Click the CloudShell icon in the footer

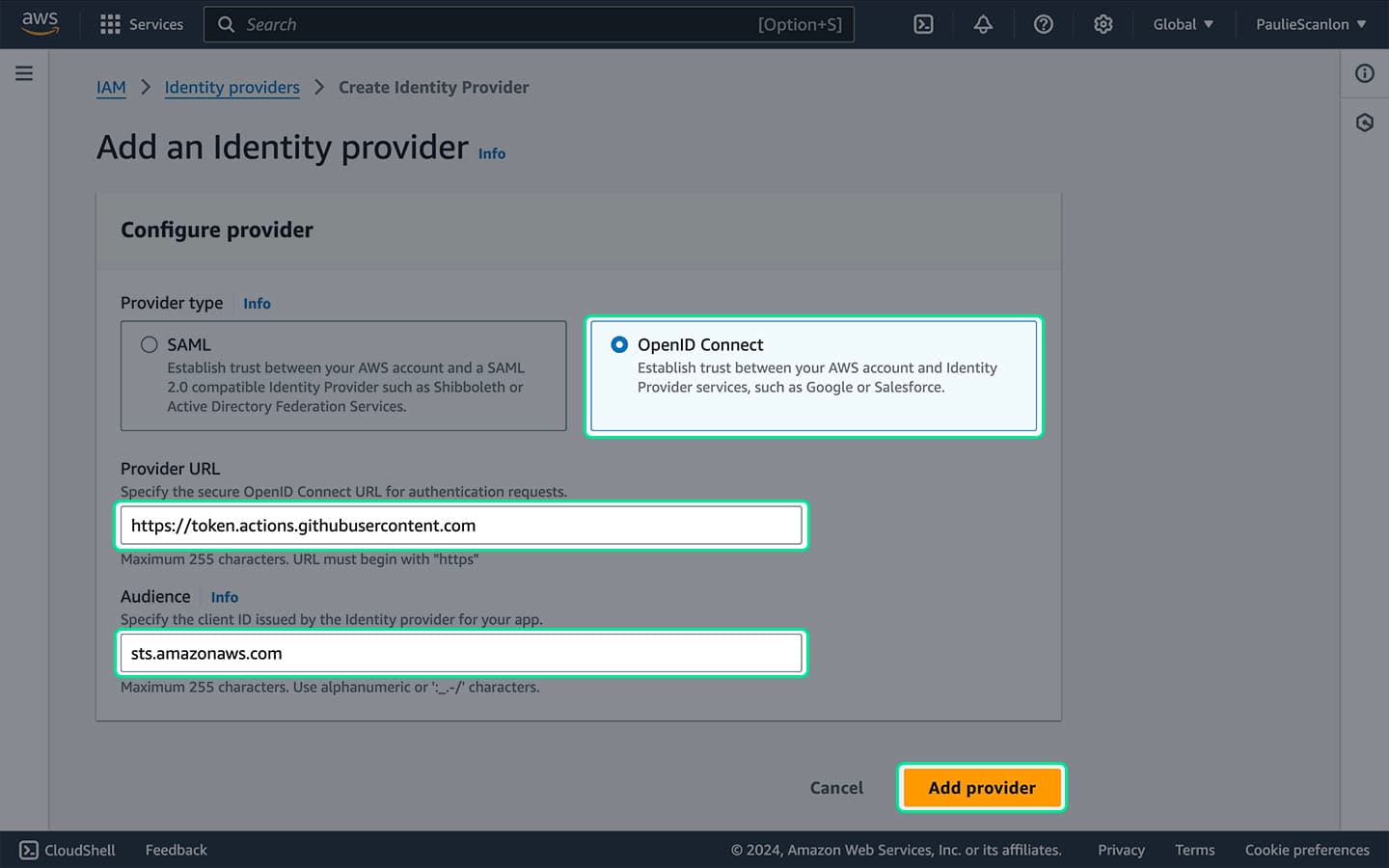coord(29,850)
